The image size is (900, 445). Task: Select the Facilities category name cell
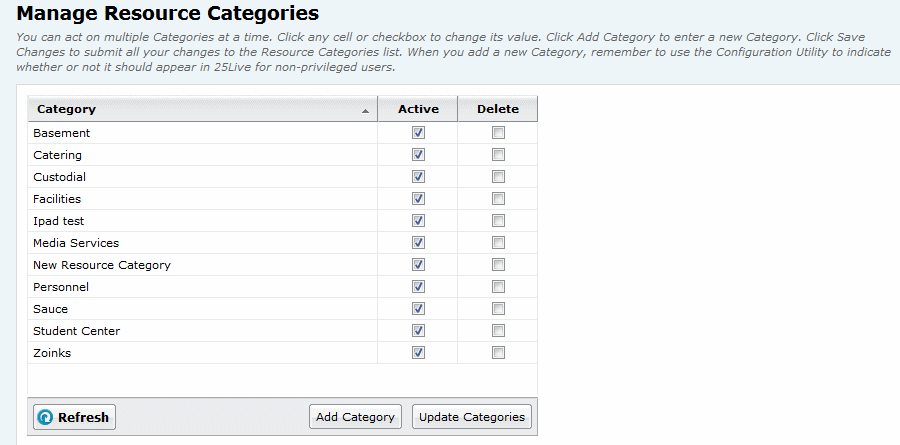tap(57, 199)
